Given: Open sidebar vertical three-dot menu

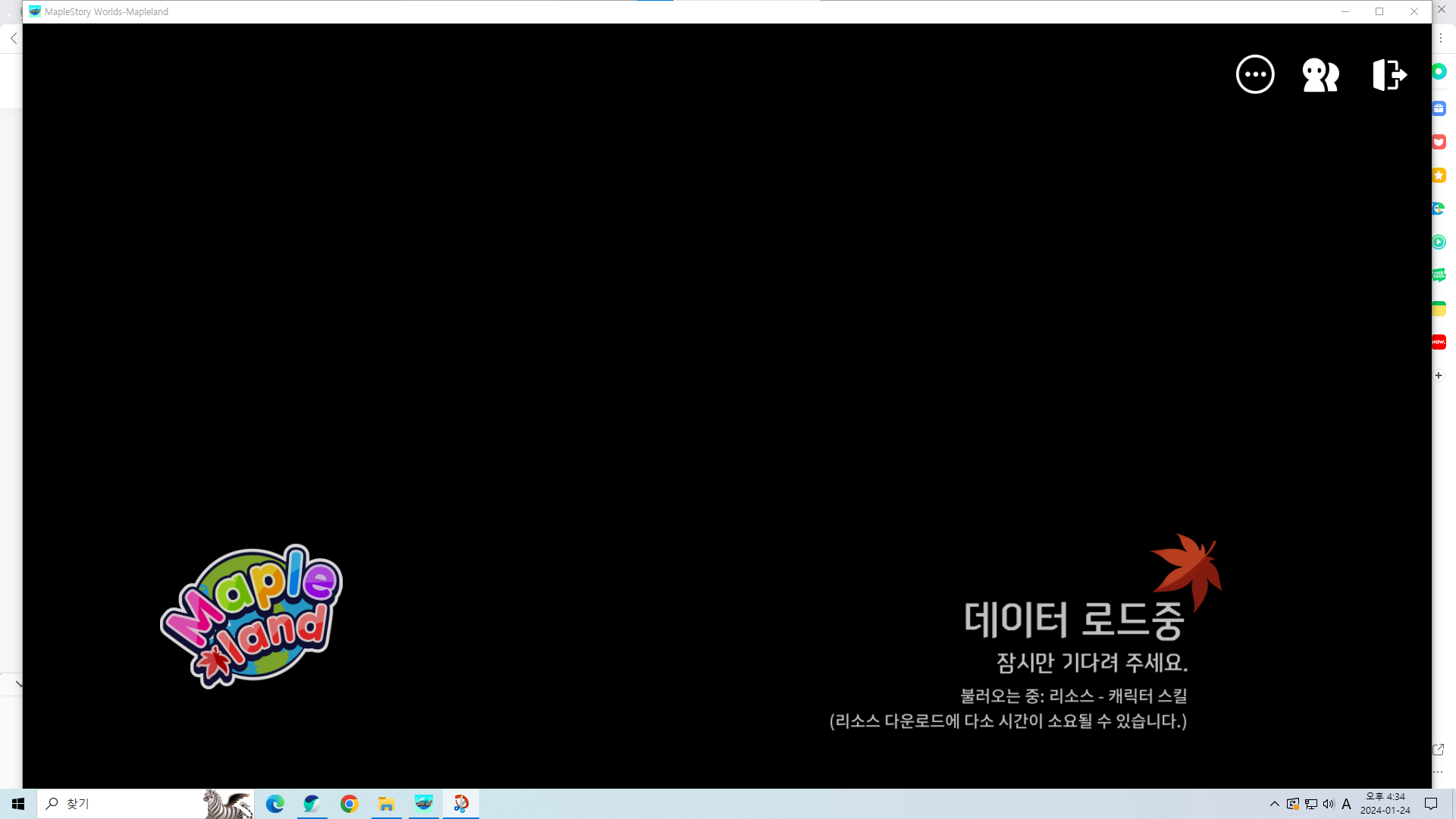Looking at the screenshot, I should [1441, 38].
